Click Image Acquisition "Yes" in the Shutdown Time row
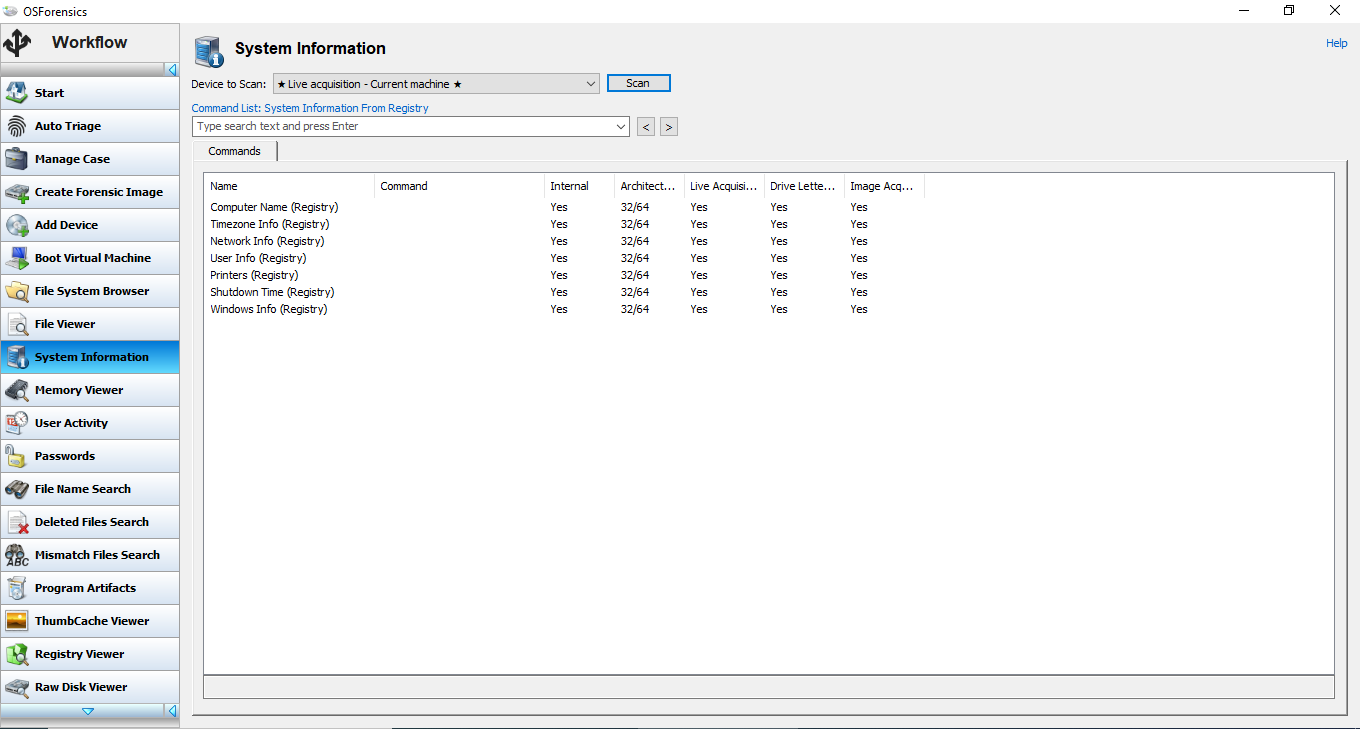Viewport: 1360px width, 729px height. [x=859, y=292]
